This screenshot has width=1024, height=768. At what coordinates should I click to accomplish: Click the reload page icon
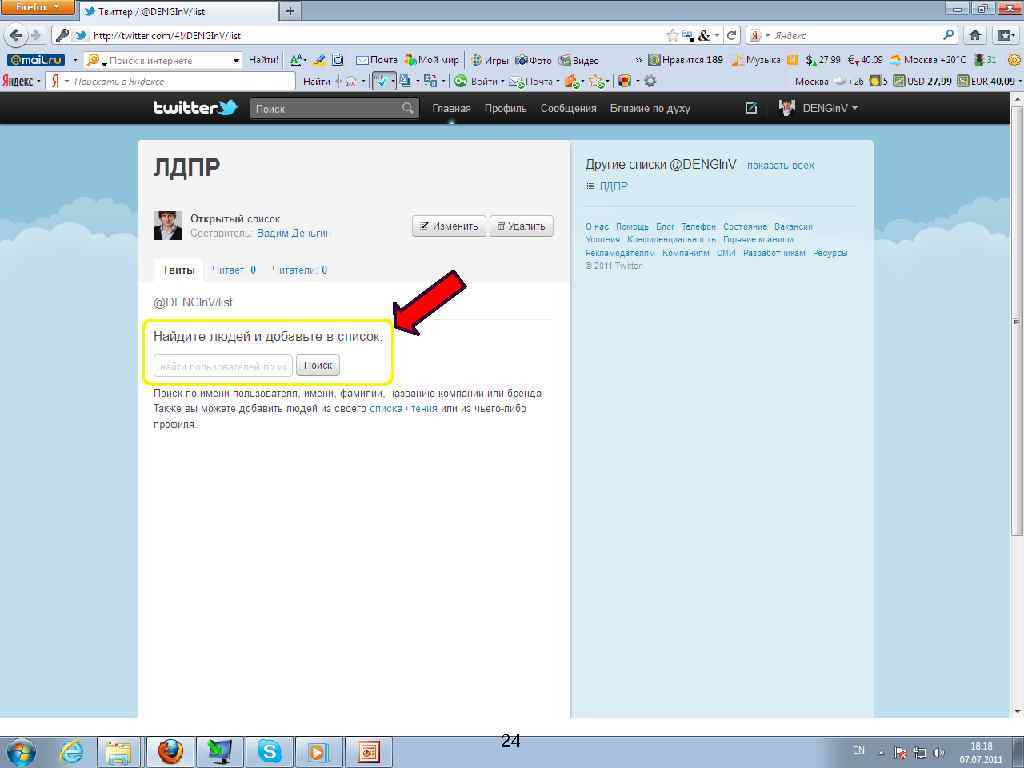[x=732, y=35]
